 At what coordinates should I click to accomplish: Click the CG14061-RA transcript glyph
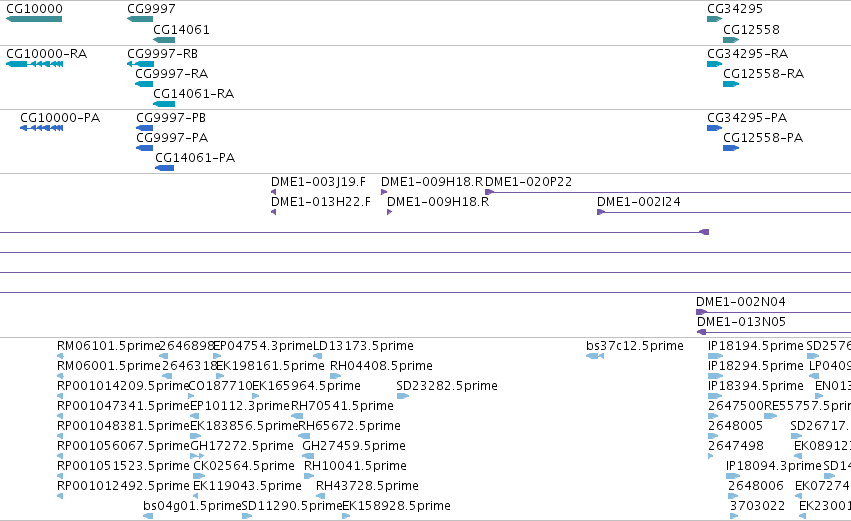click(x=164, y=104)
